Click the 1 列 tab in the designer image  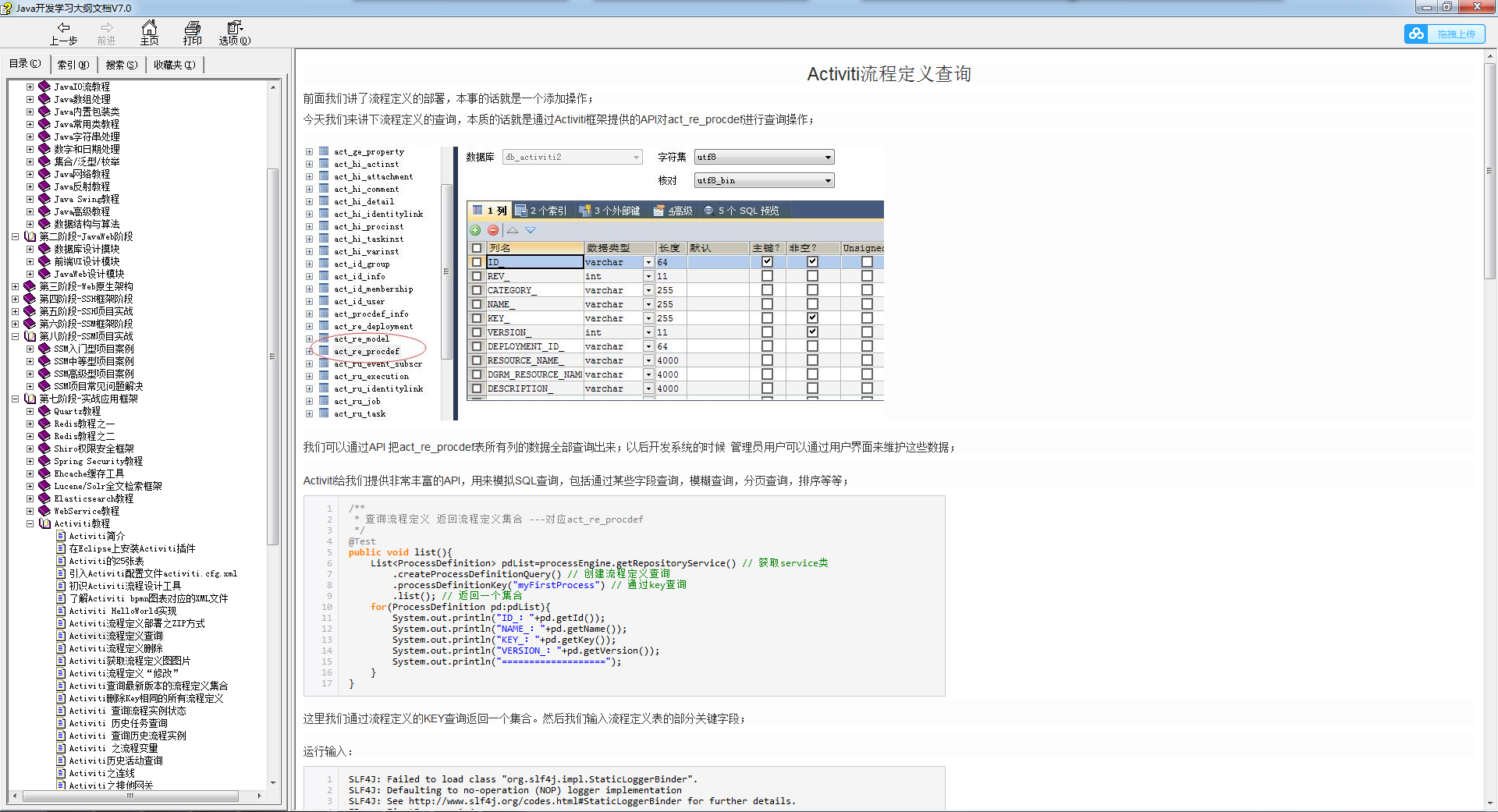pyautogui.click(x=490, y=211)
